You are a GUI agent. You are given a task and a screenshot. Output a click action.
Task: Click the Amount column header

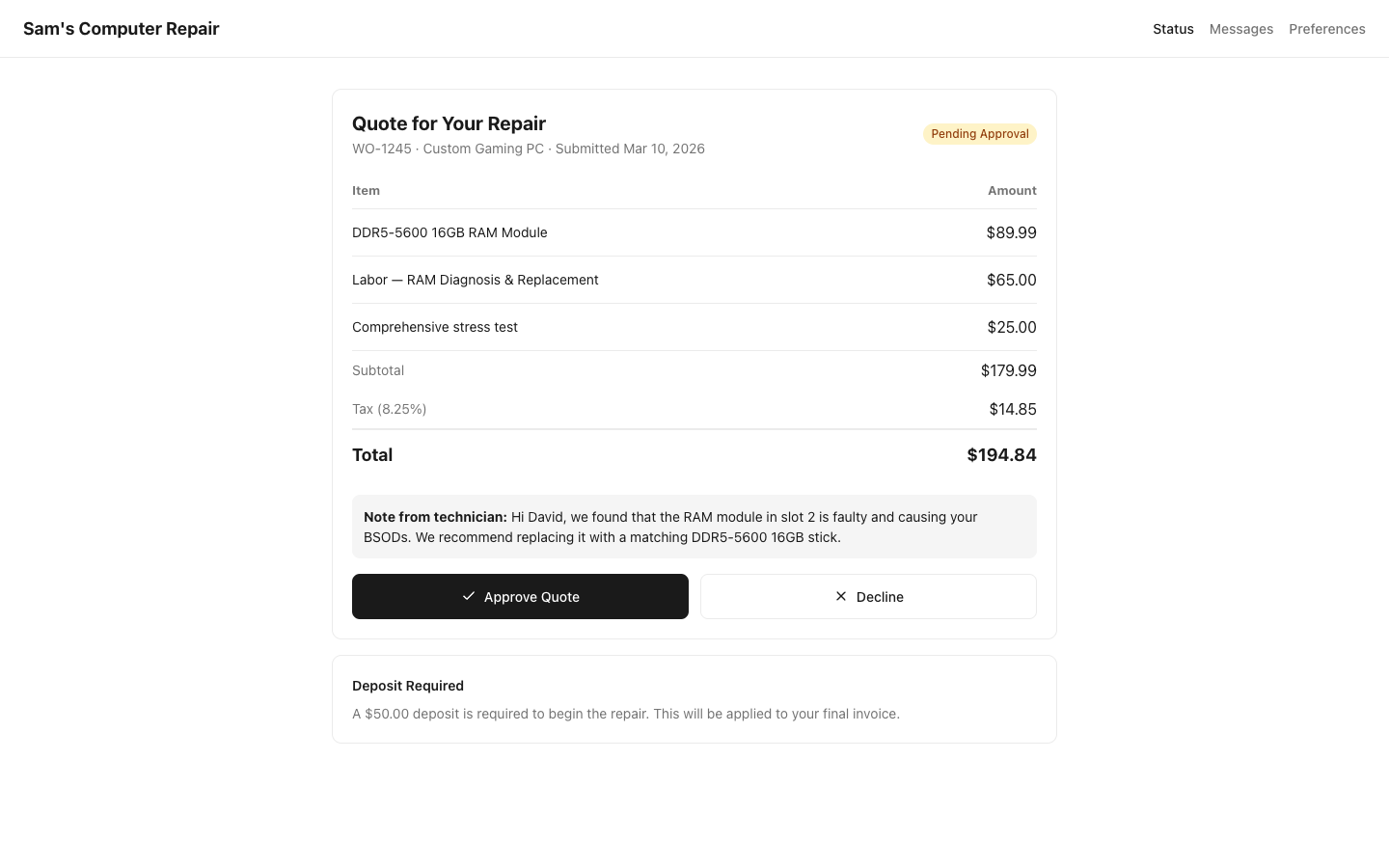(1012, 190)
